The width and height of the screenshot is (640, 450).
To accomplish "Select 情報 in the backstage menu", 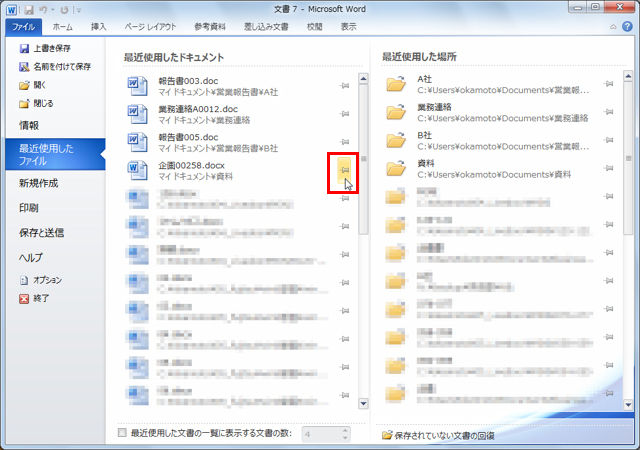I will tap(29, 125).
